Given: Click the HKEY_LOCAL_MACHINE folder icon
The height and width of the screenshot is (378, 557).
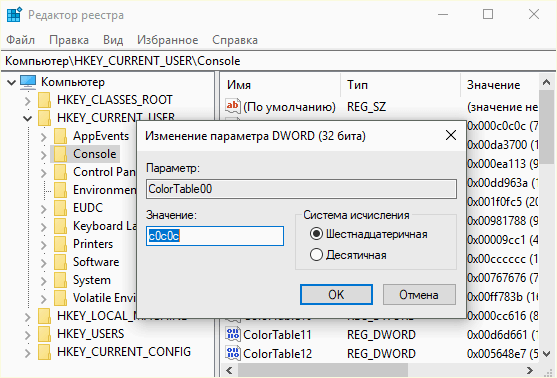Looking at the screenshot, I should click(45, 316).
